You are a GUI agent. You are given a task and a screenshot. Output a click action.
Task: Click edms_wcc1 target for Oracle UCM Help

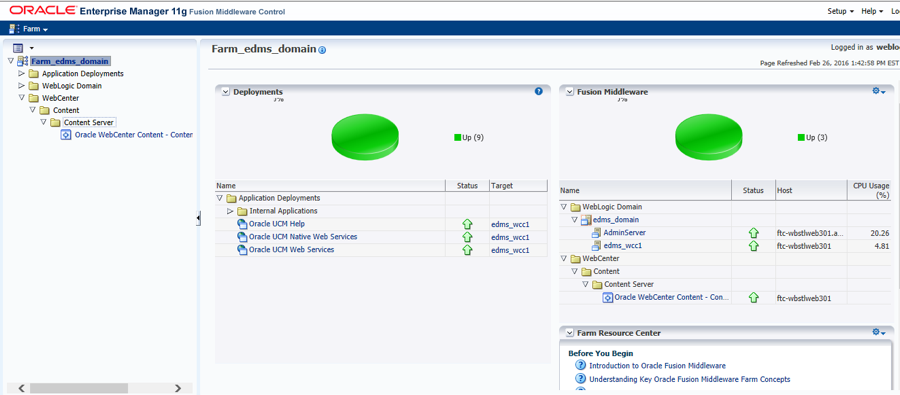[x=510, y=224]
